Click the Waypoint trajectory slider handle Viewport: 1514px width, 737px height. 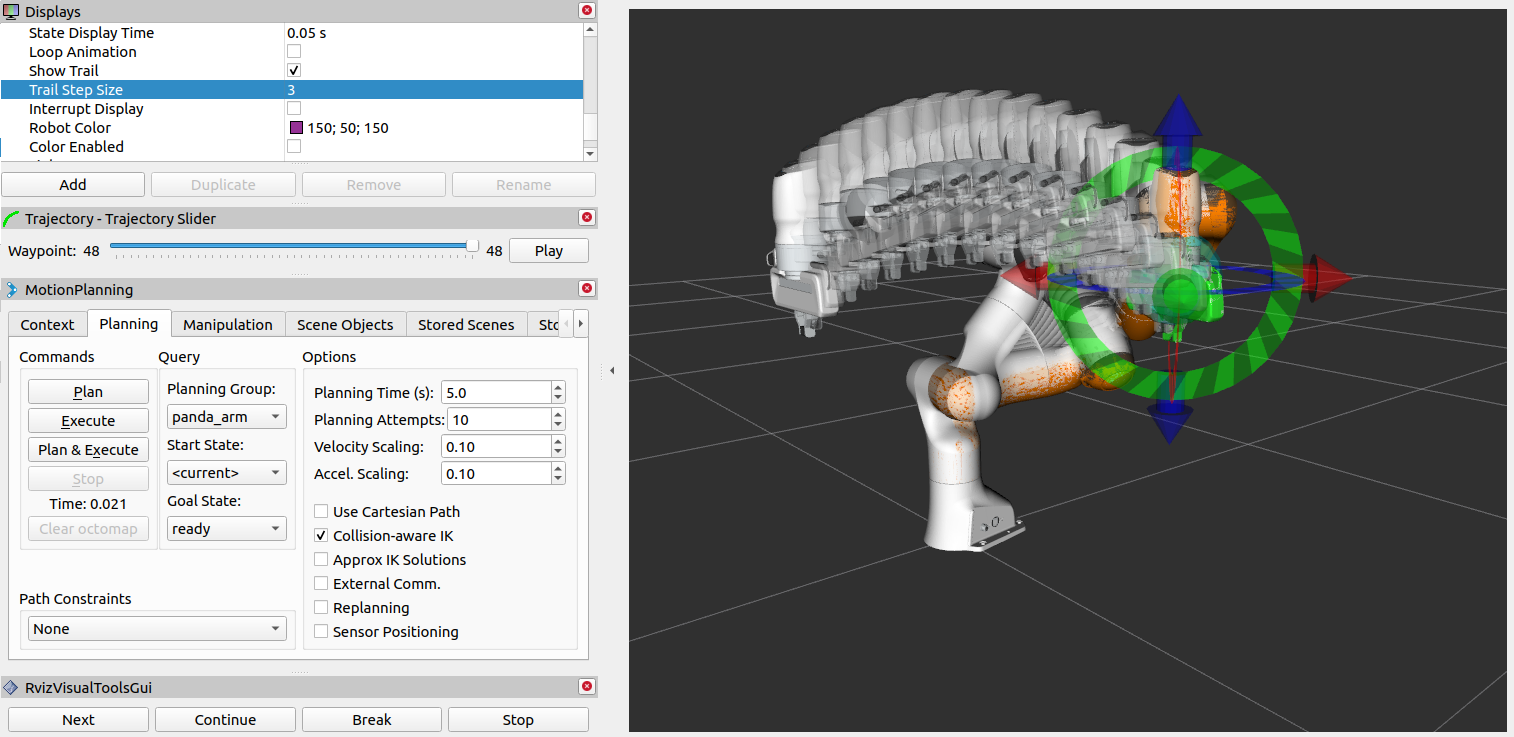473,246
